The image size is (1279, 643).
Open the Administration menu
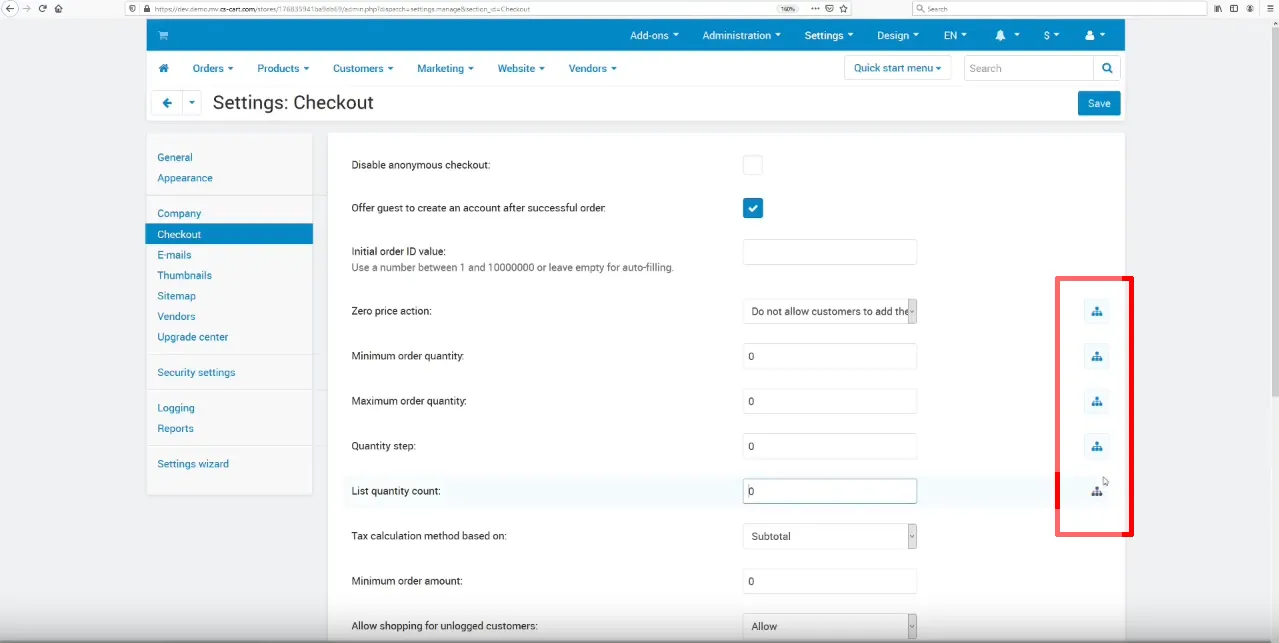tap(742, 35)
